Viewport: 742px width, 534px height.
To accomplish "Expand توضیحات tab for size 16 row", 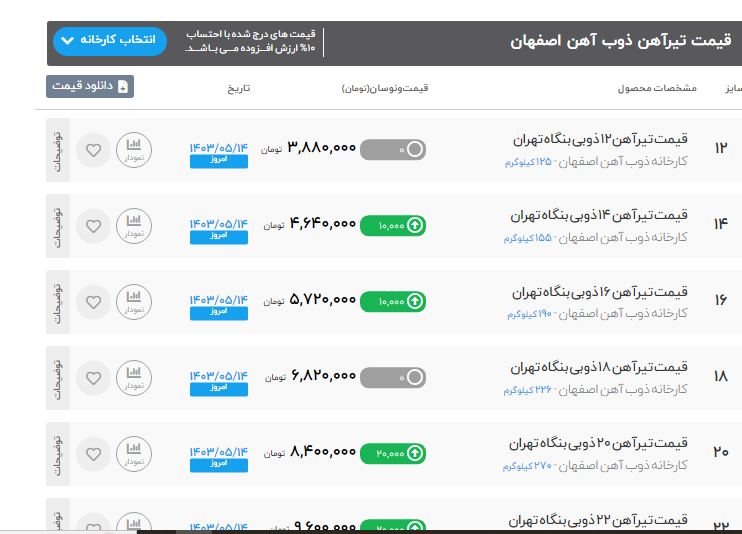I will (58, 302).
